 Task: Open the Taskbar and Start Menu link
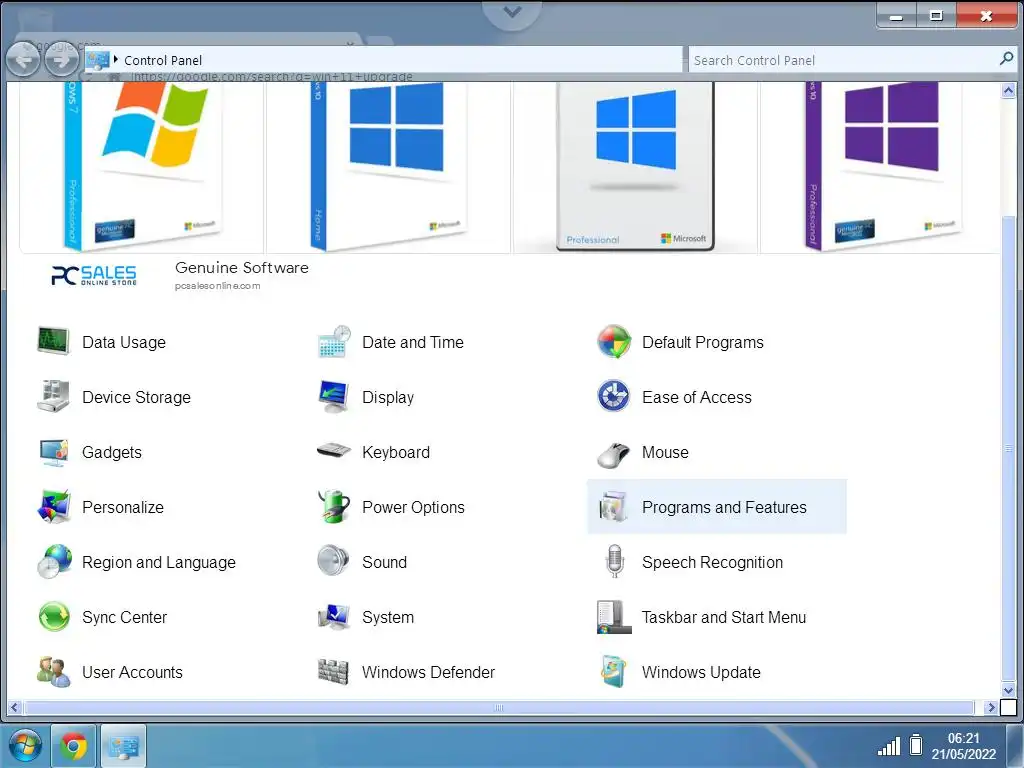click(x=724, y=617)
